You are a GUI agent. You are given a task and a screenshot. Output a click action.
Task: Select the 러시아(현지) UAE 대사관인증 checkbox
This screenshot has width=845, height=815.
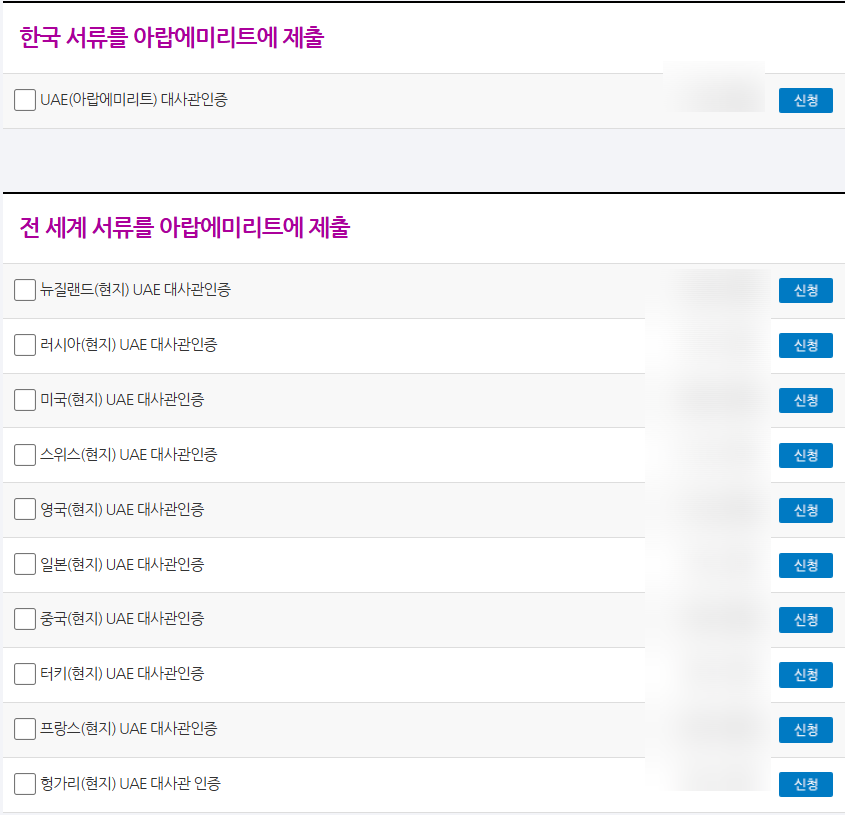point(25,345)
